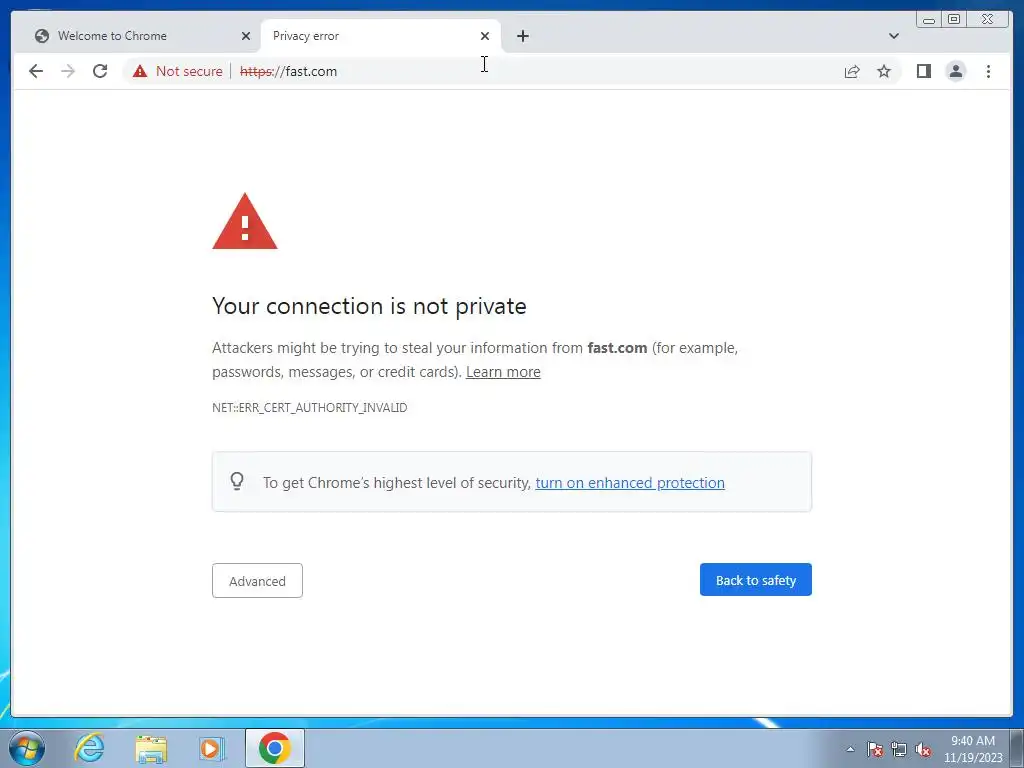The height and width of the screenshot is (768, 1024).
Task: Click the lightbulb icon in security tip
Action: tap(237, 481)
